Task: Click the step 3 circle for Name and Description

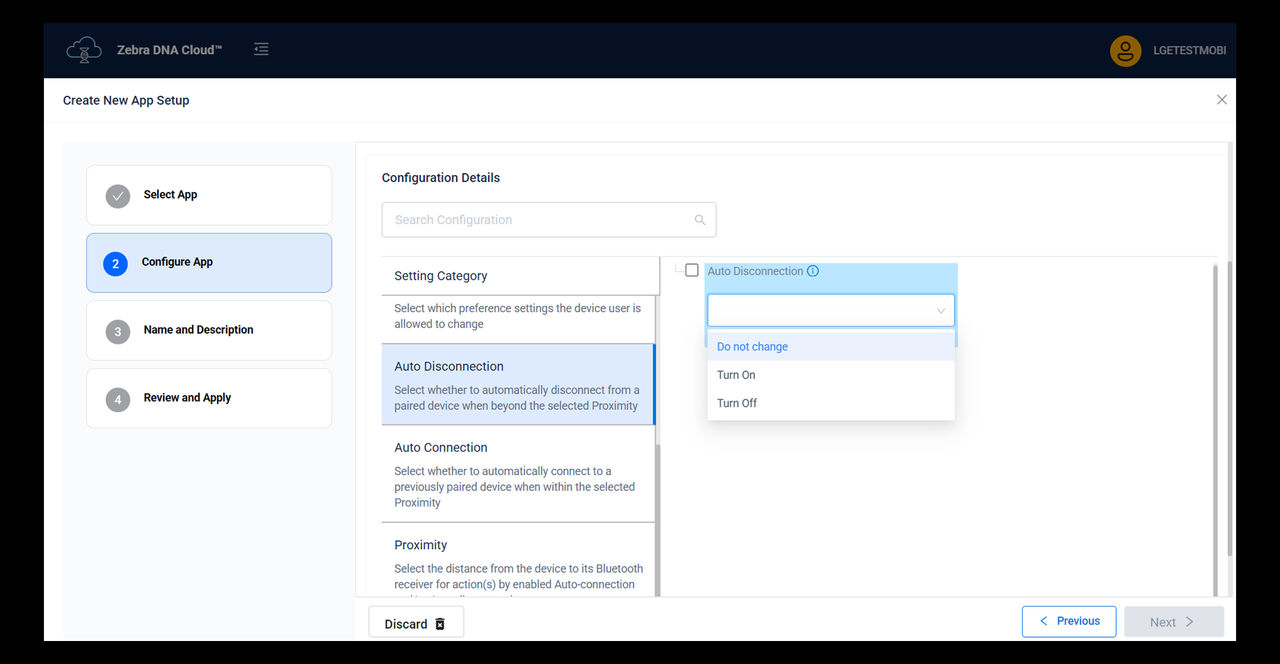Action: [x=117, y=330]
